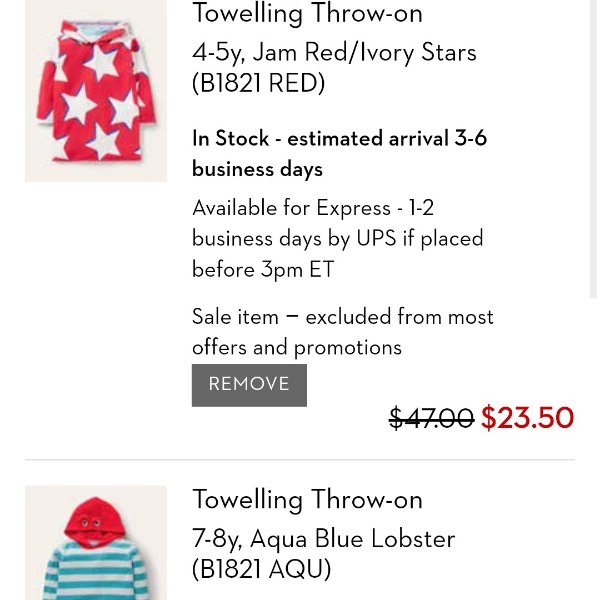The width and height of the screenshot is (600, 600).
Task: Click the In Stock estimated arrival notice
Action: (x=339, y=154)
